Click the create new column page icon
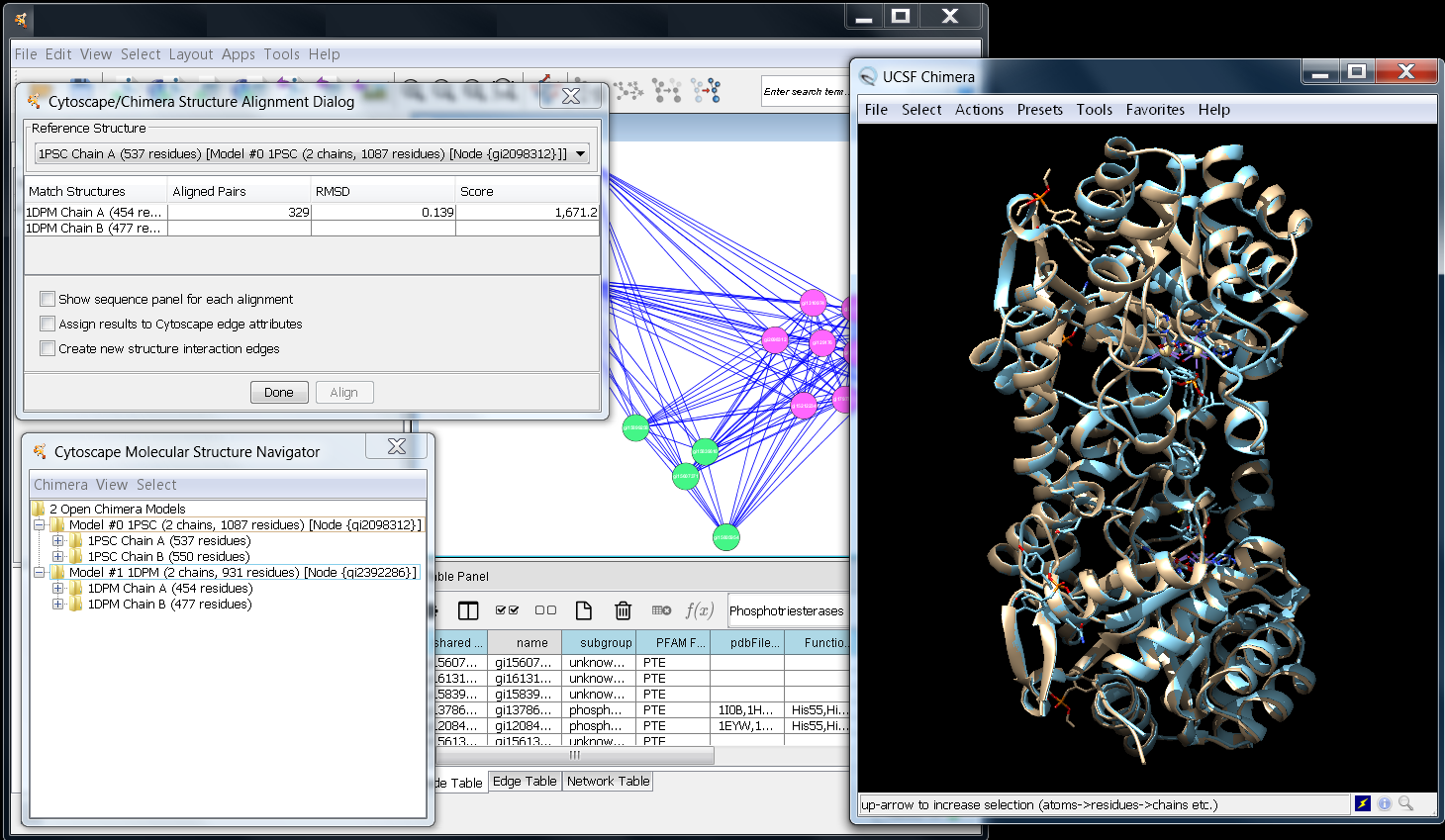This screenshot has width=1445, height=840. (x=584, y=610)
